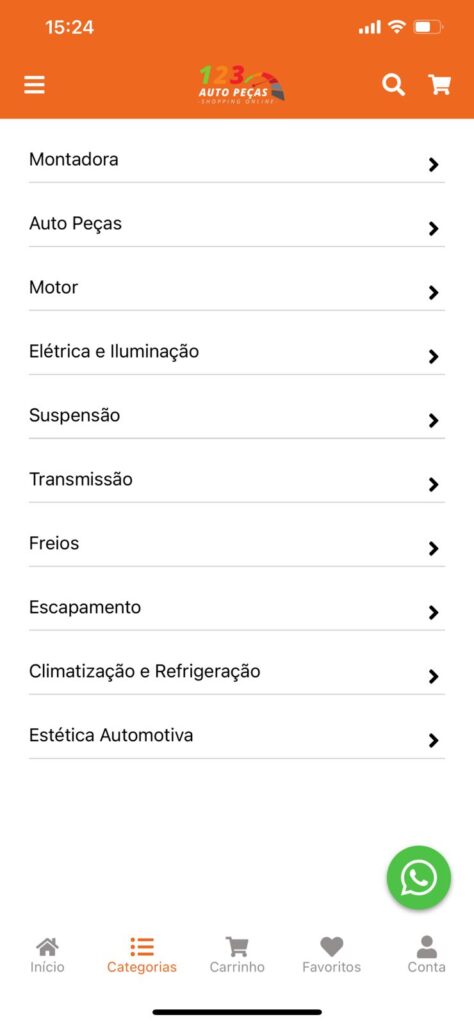Tap the search magnifier icon

click(393, 85)
